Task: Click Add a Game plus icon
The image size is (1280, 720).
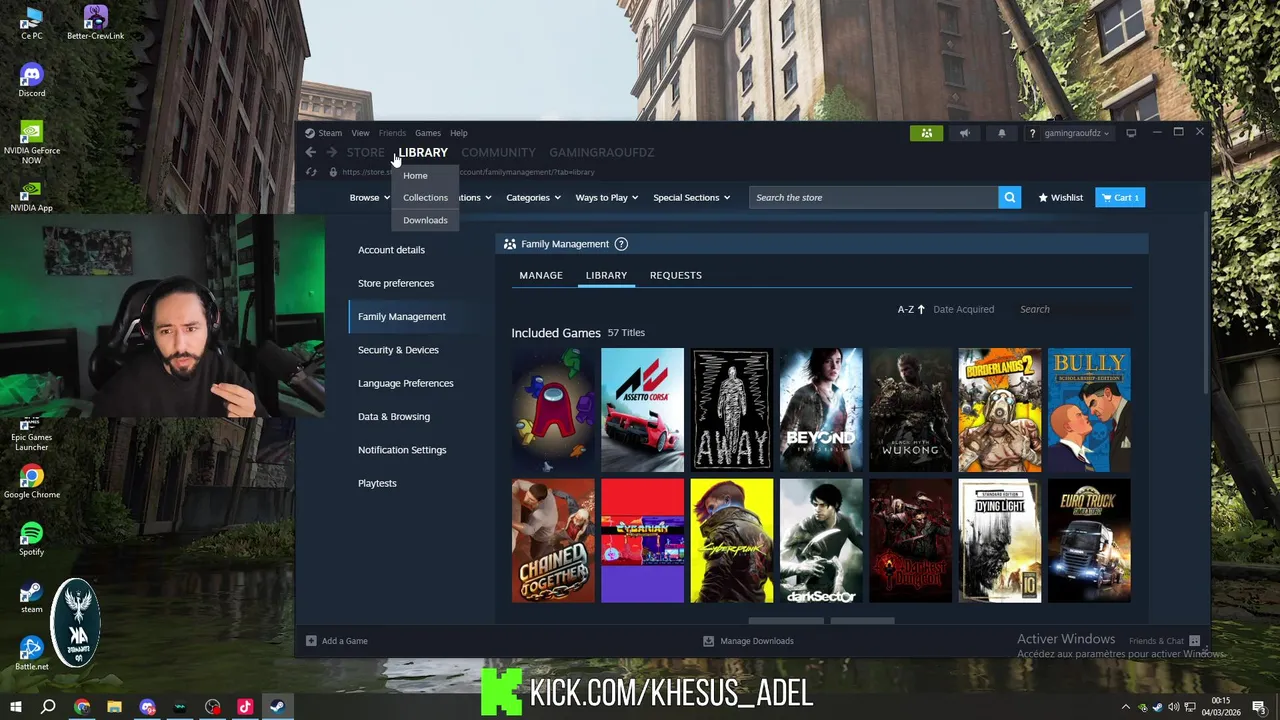Action: click(x=311, y=641)
